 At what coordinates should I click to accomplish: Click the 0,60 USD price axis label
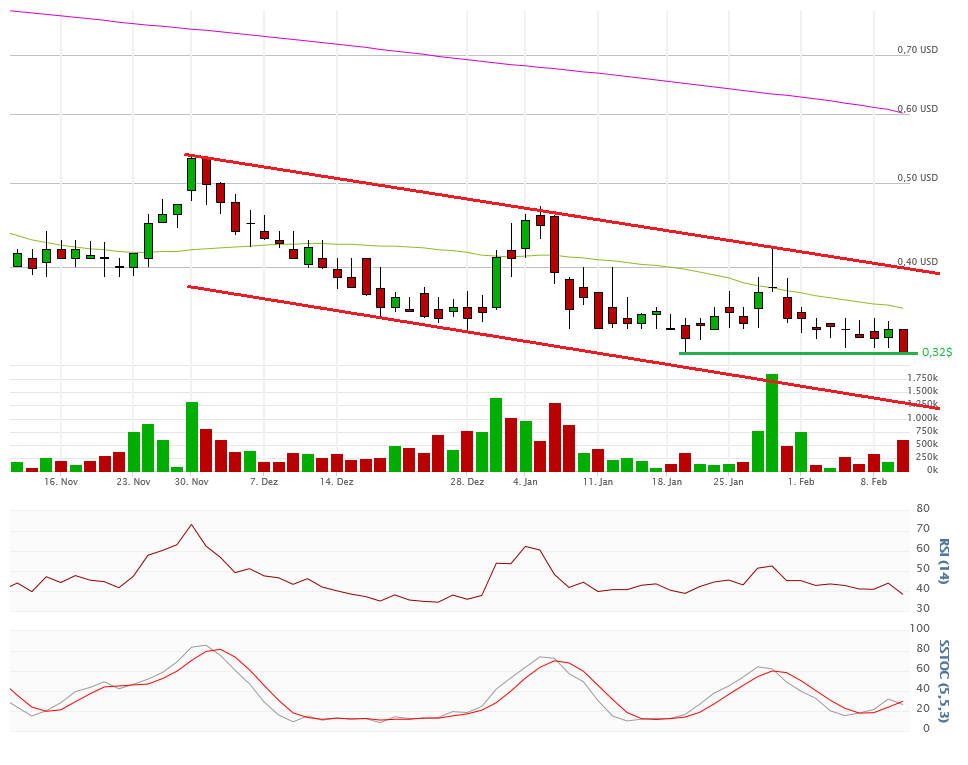point(917,109)
